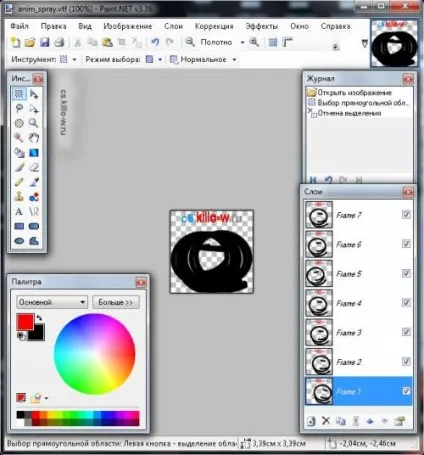
Task: Click the image thumbnail in the top-right corner
Action: click(394, 43)
